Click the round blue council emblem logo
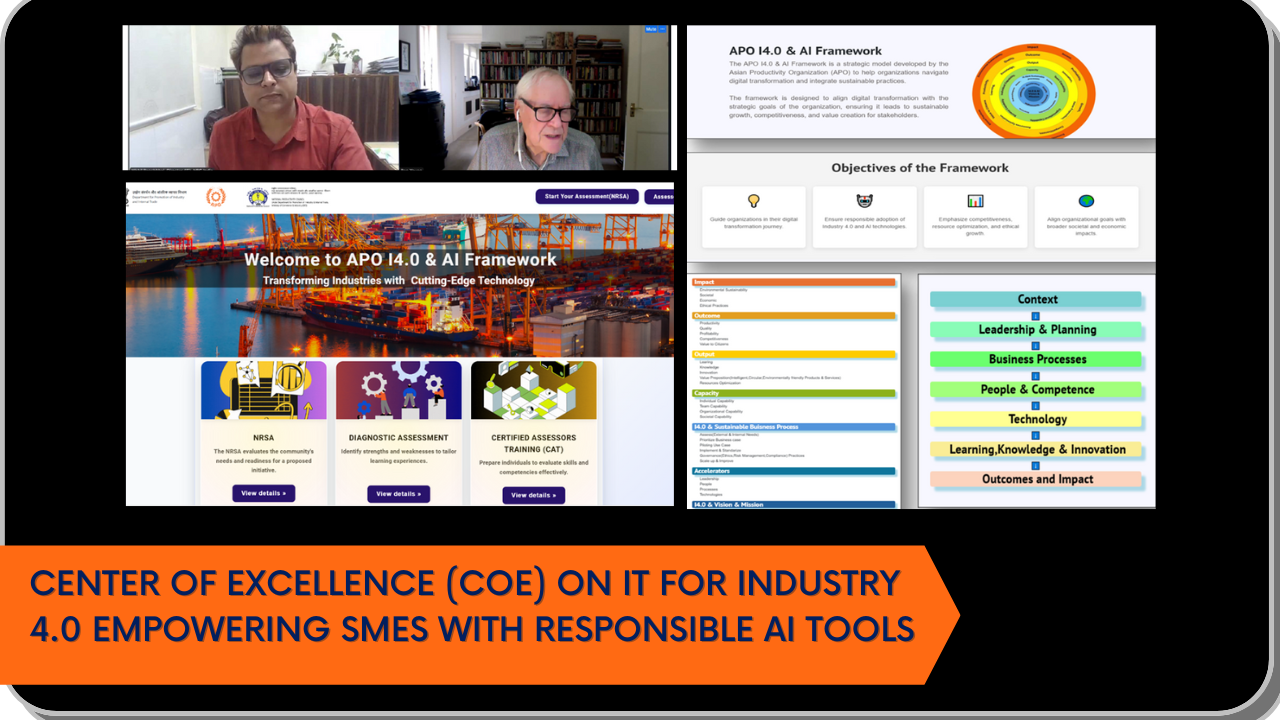 pyautogui.click(x=258, y=196)
